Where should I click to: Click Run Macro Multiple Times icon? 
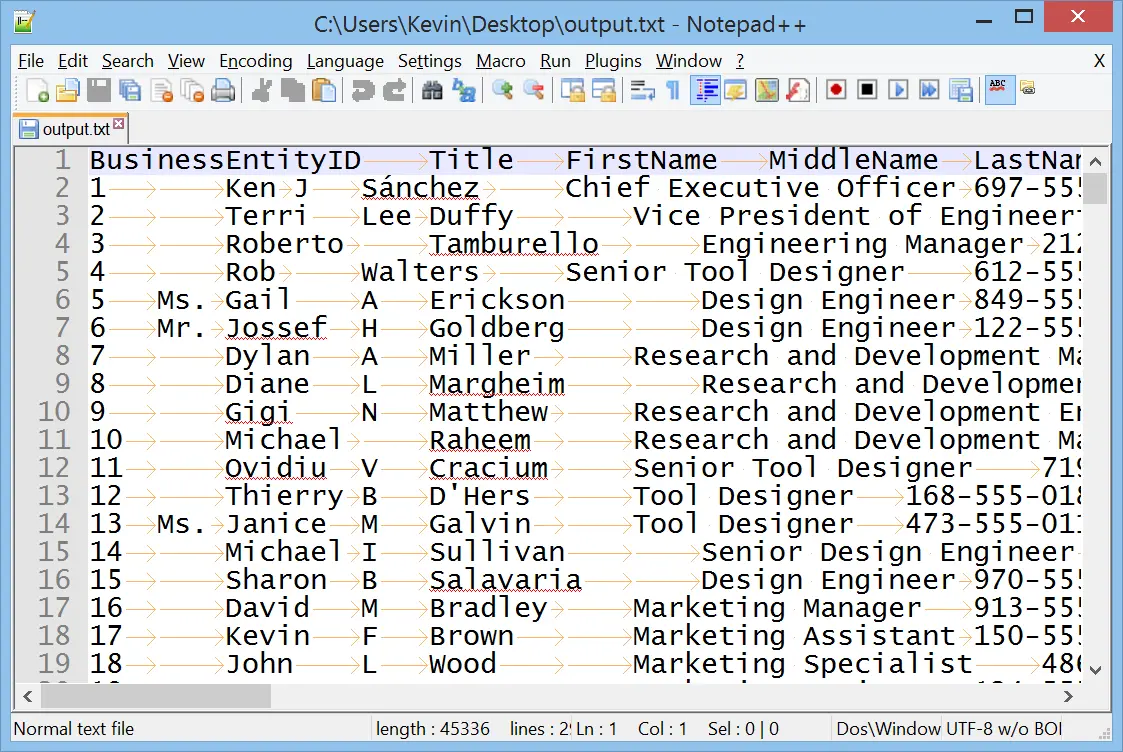tap(929, 90)
